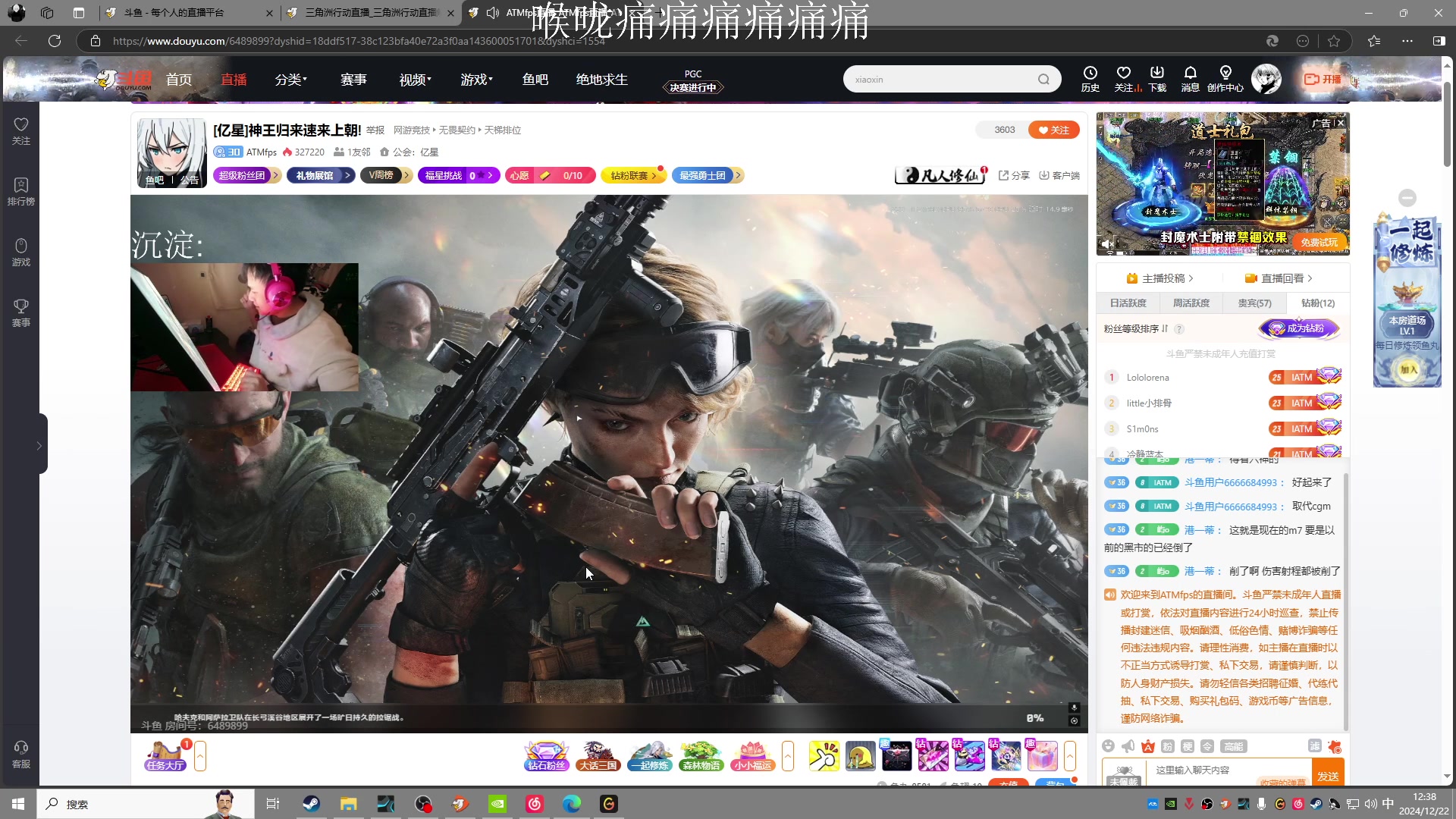Screen dimensions: 1456x819
Task: Follow the streamer with 关注 button
Action: (1054, 130)
